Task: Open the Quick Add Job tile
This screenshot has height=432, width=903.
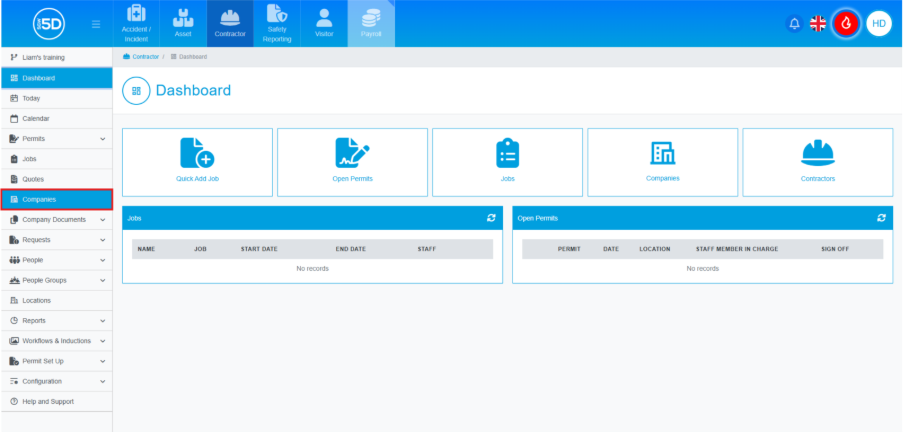Action: 197,161
